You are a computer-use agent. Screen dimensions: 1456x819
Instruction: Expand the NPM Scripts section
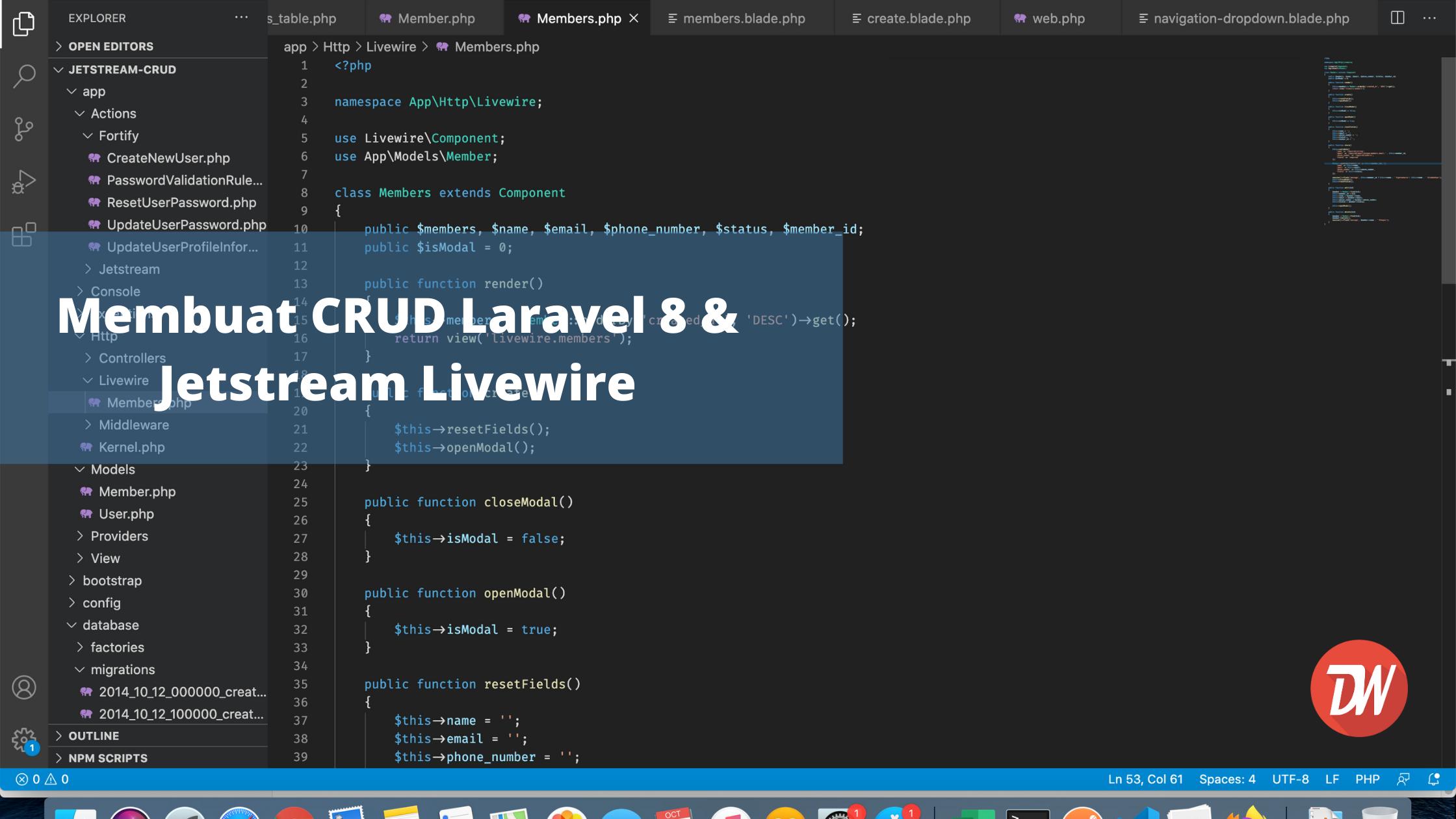pyautogui.click(x=158, y=758)
